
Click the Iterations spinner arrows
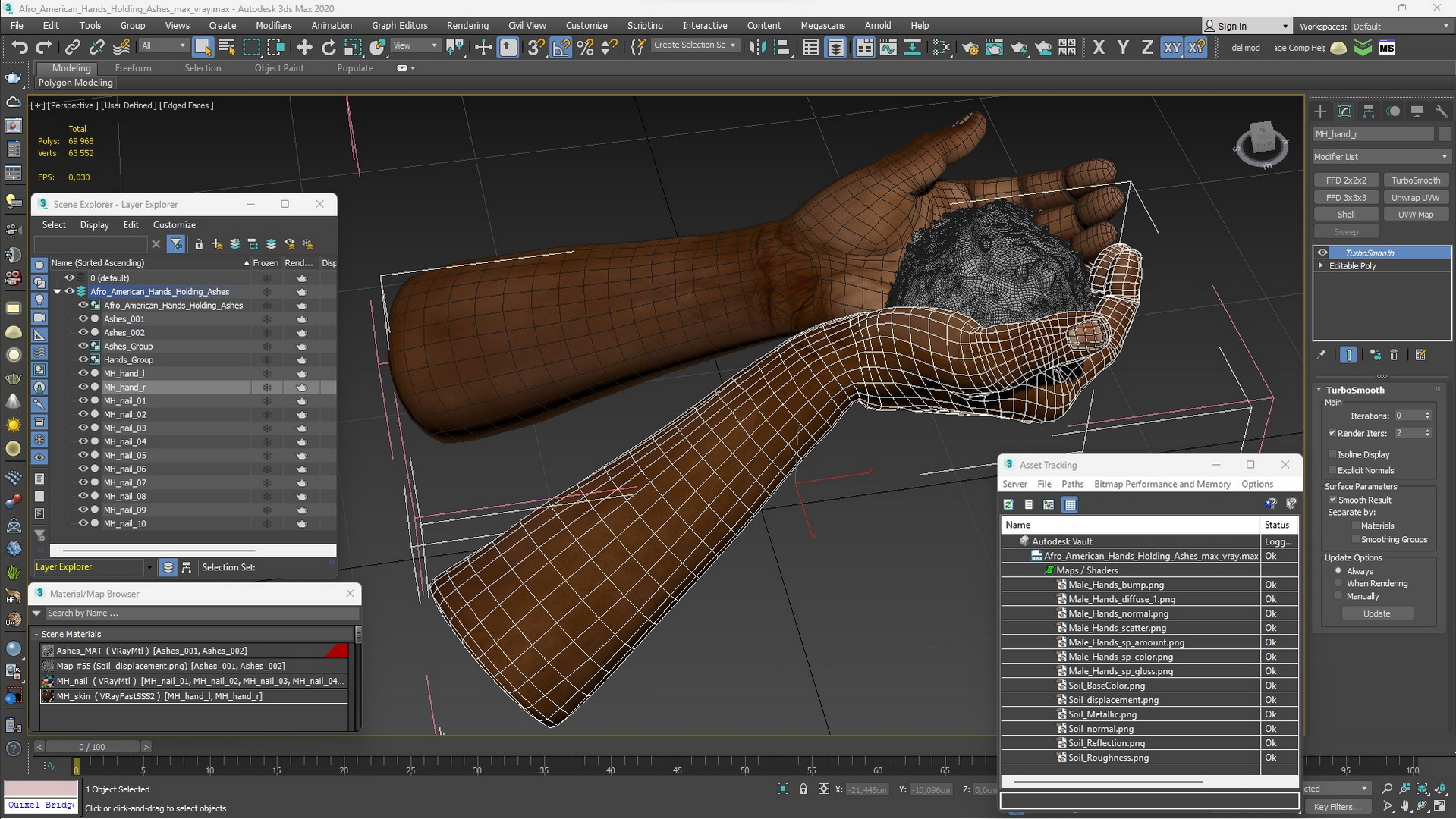[1427, 416]
